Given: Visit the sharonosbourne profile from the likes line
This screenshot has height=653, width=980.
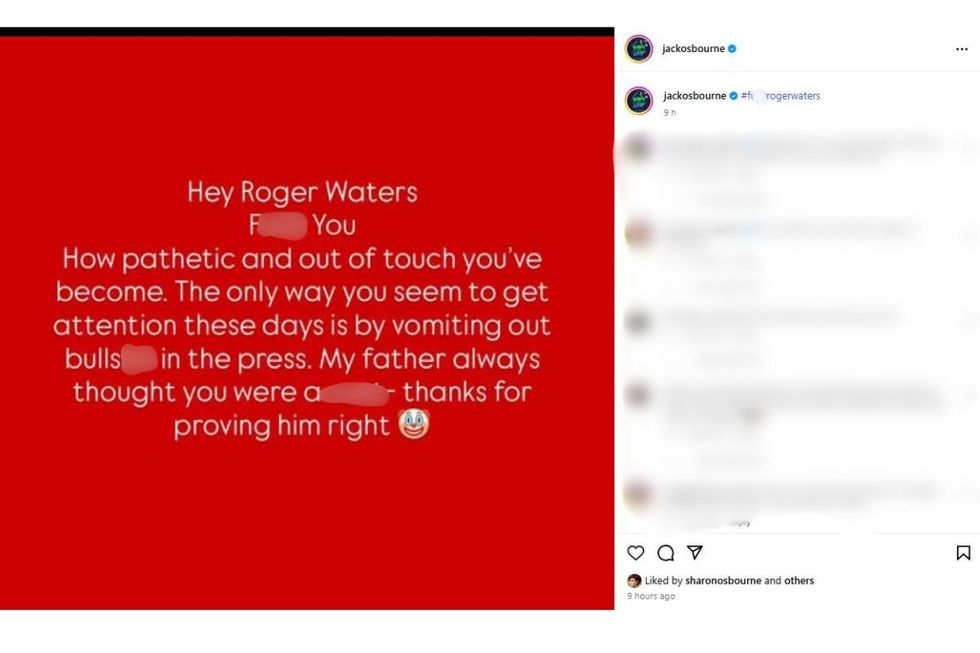Looking at the screenshot, I should [x=723, y=581].
